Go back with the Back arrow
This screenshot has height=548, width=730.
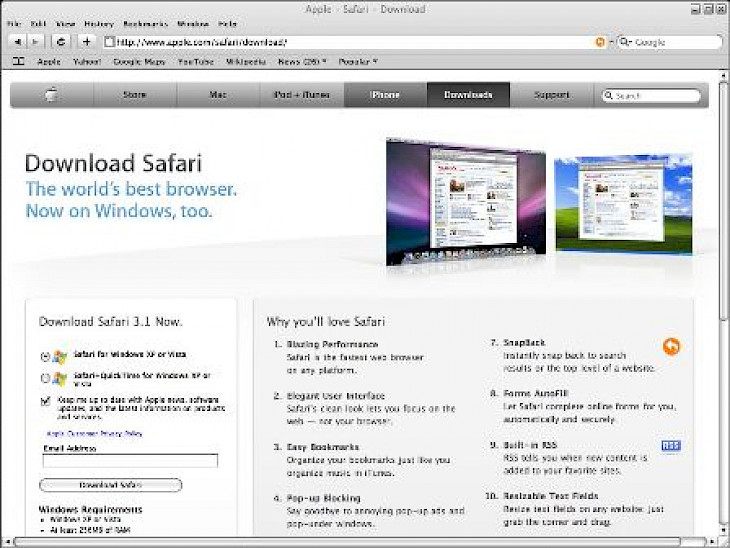[x=18, y=42]
